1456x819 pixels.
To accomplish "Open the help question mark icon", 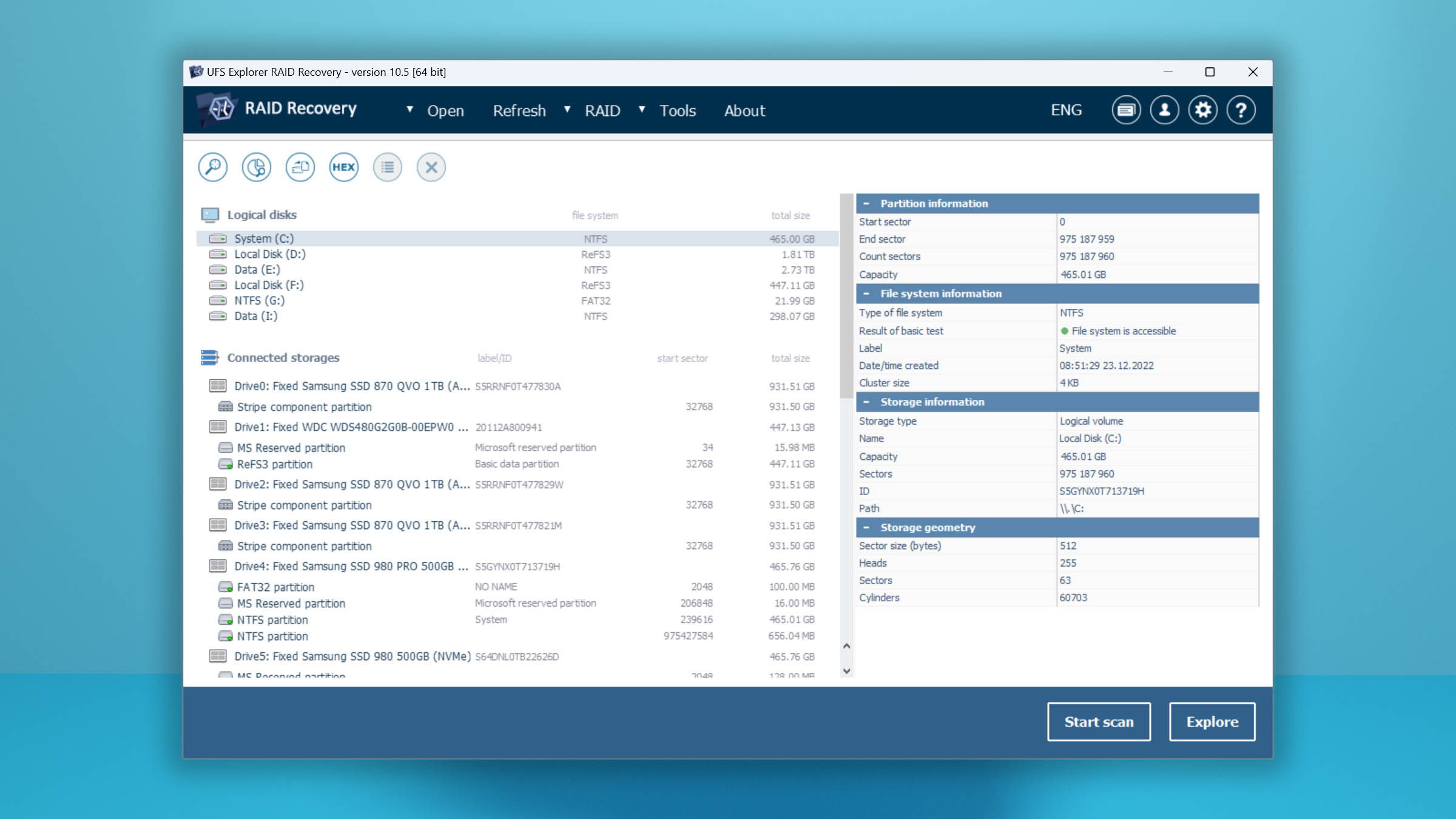I will 1241,110.
